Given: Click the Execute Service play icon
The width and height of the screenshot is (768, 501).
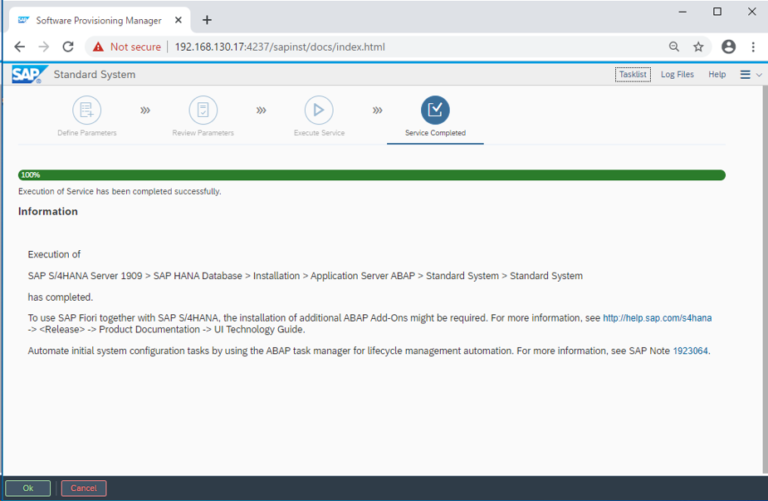Looking at the screenshot, I should click(x=318, y=110).
